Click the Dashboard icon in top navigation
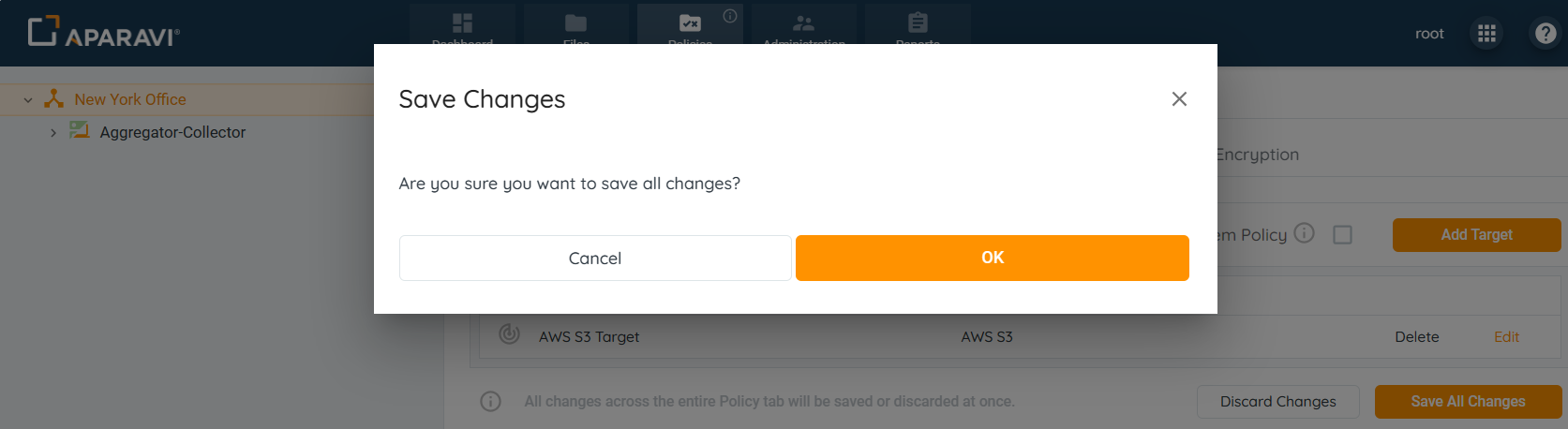Viewport: 1568px width, 429px height. [462, 23]
